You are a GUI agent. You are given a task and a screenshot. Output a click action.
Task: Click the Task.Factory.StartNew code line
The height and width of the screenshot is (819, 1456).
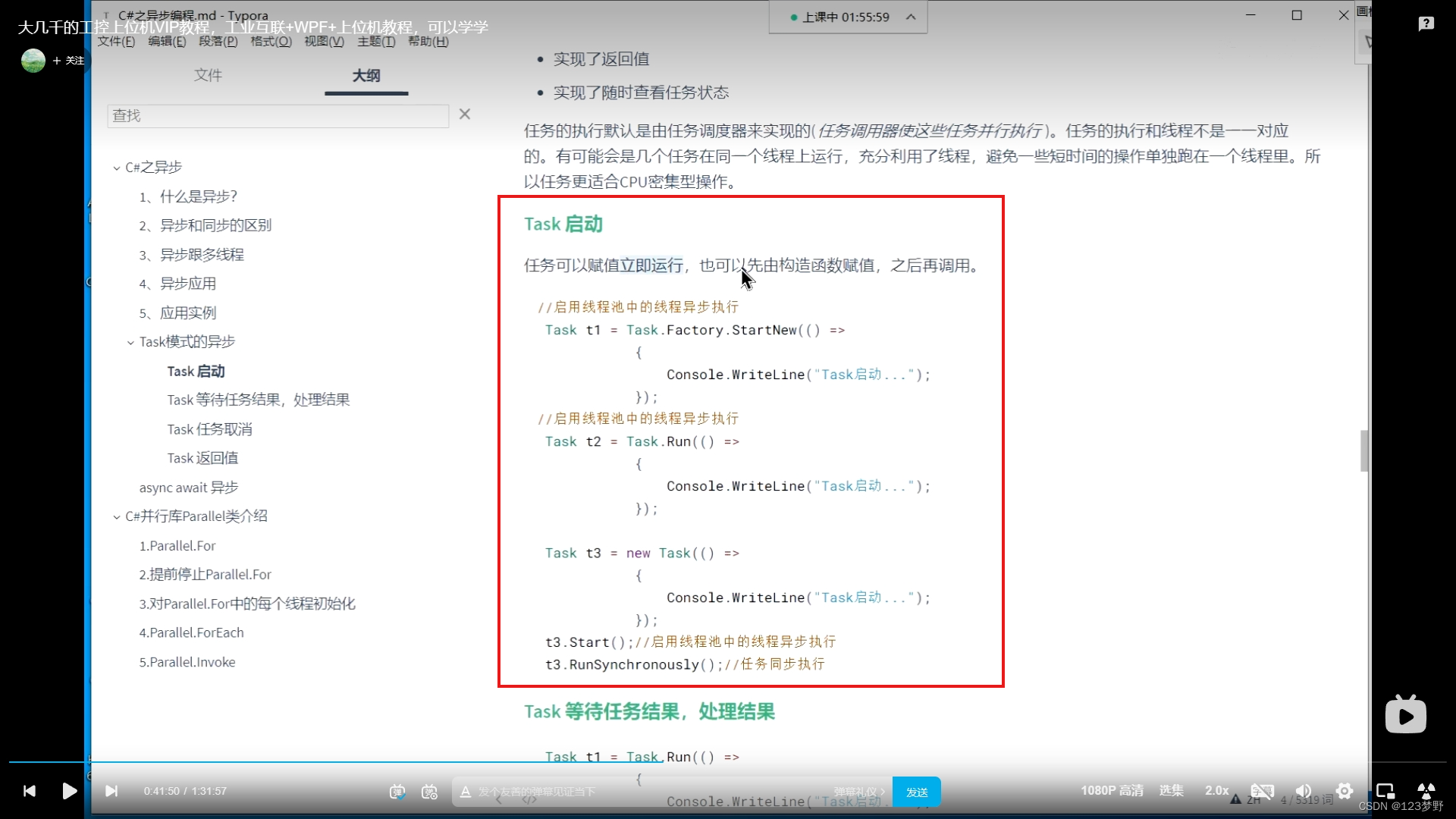[694, 330]
